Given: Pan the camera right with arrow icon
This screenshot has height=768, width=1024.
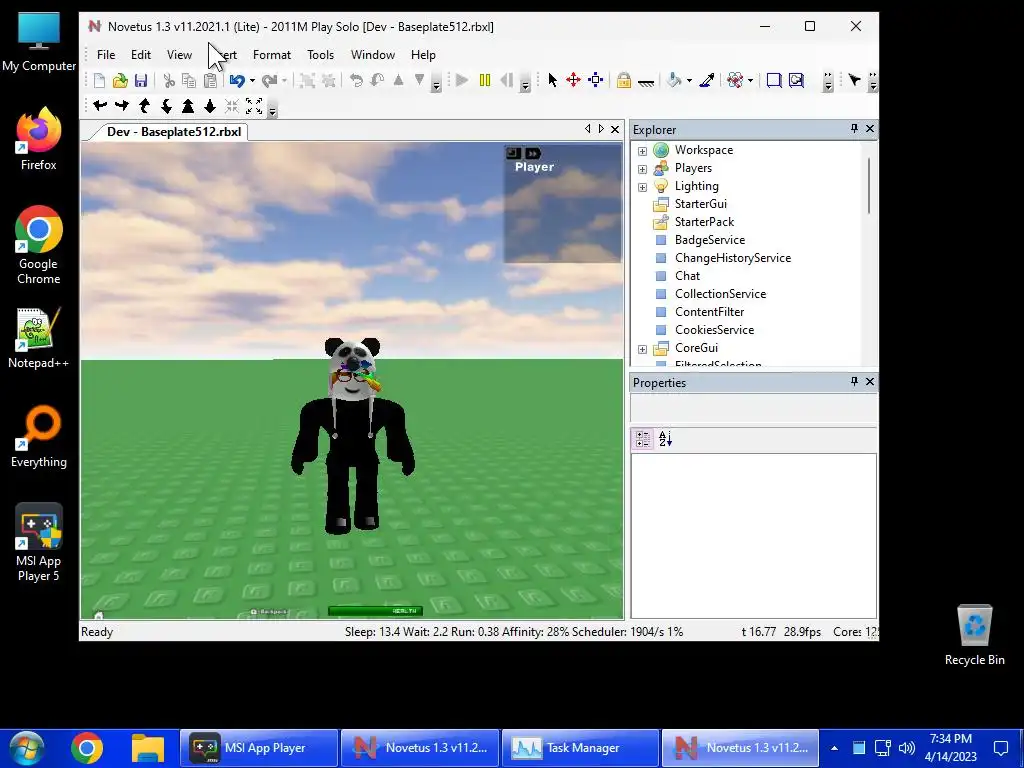Looking at the screenshot, I should [121, 106].
